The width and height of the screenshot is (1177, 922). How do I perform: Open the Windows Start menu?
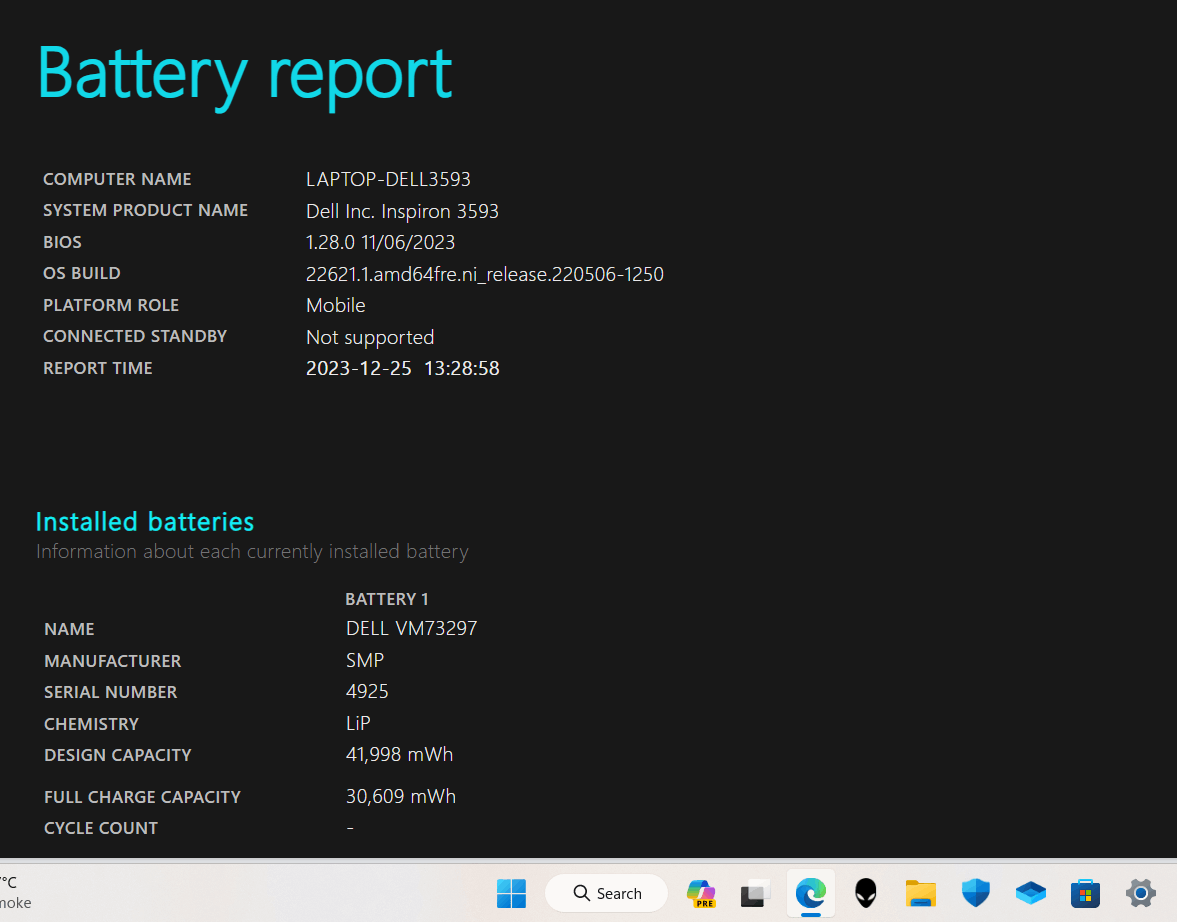511,893
